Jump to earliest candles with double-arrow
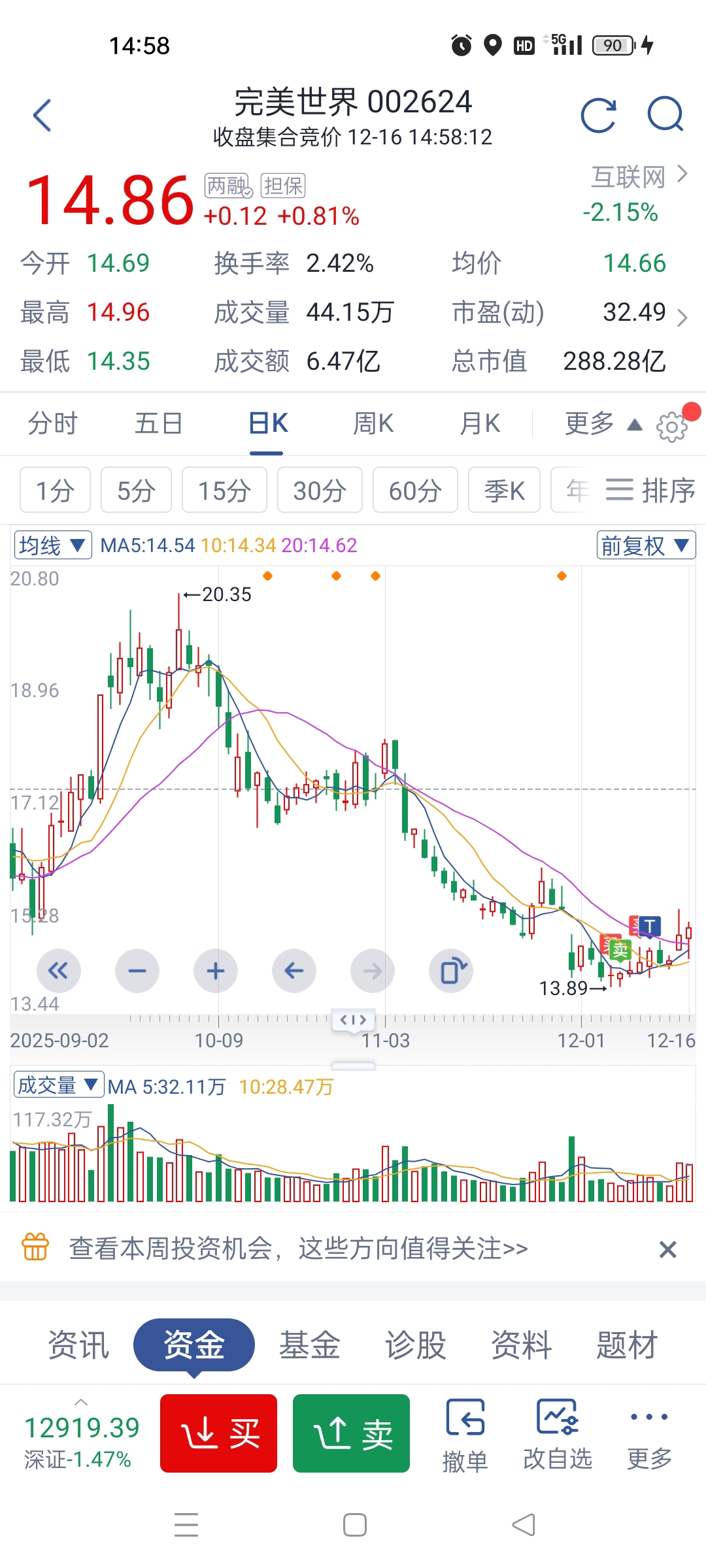706x1568 pixels. pyautogui.click(x=59, y=971)
